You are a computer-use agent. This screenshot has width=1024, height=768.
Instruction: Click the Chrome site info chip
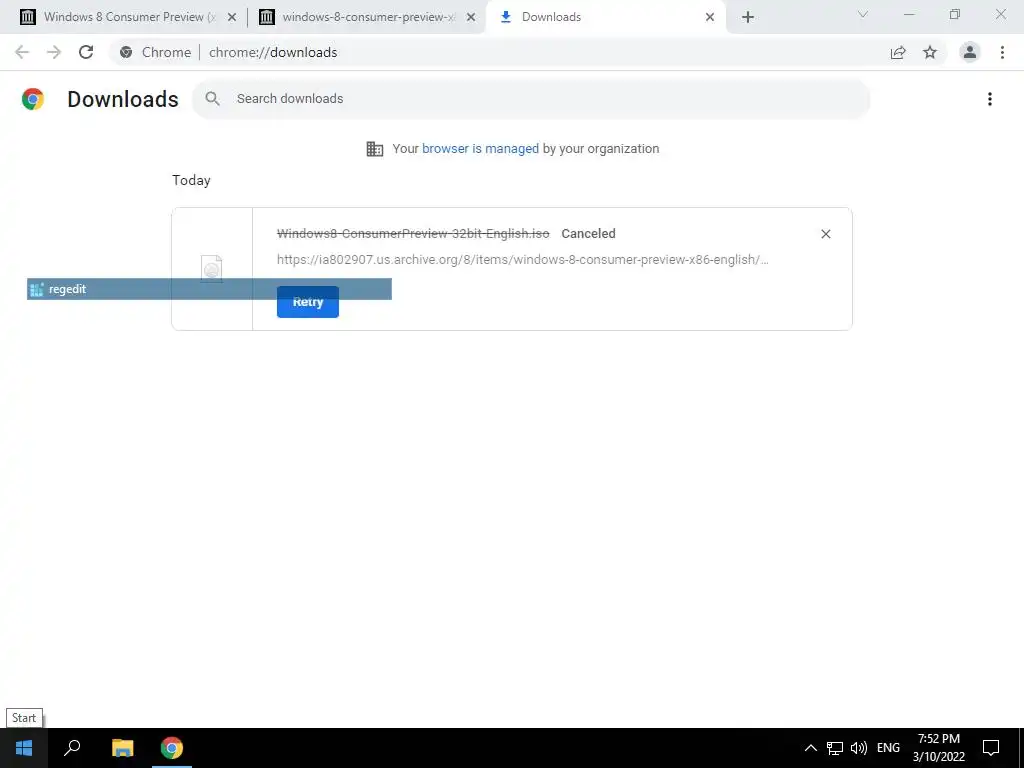pos(155,52)
